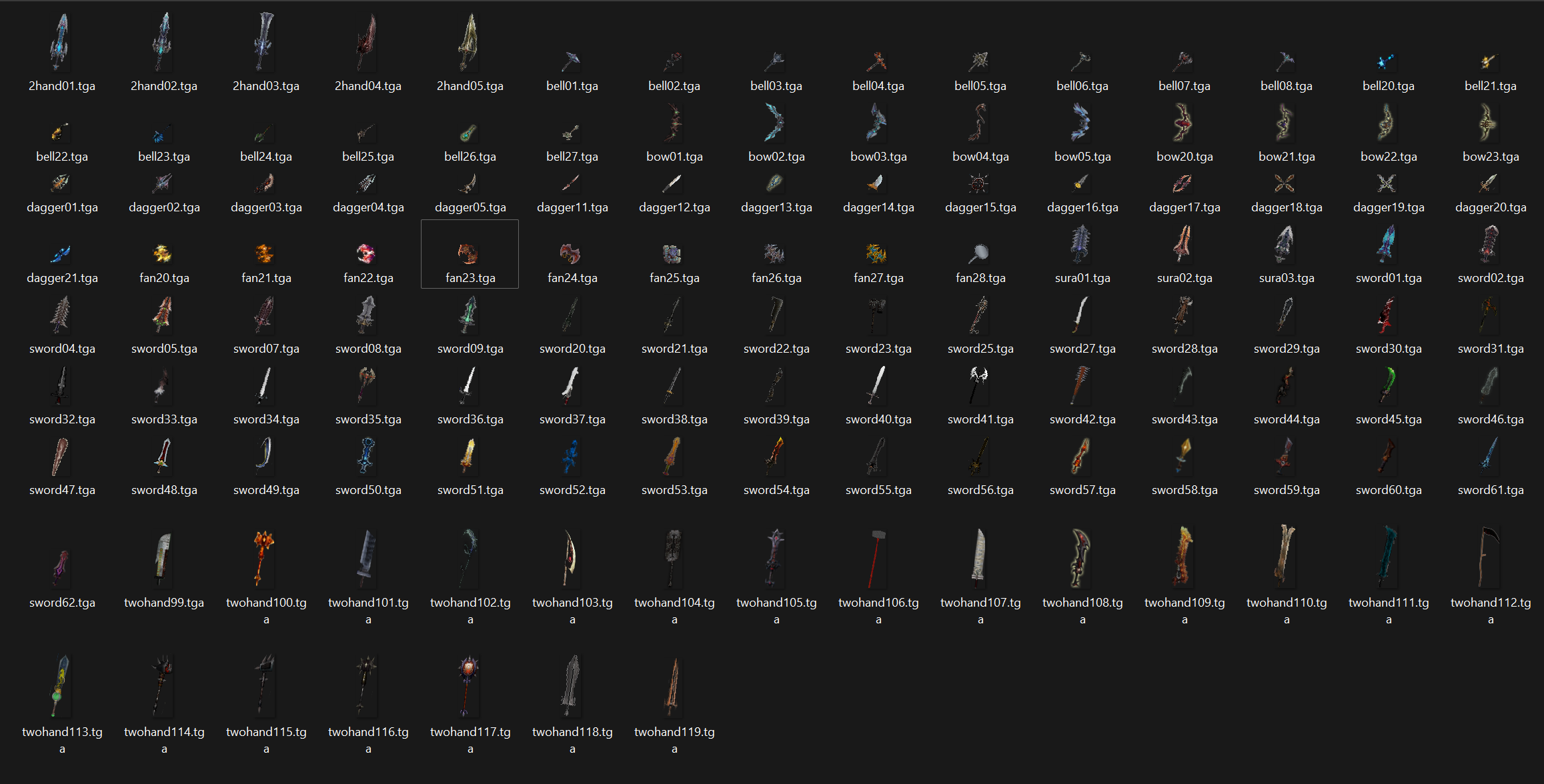Select the dagger15.tga icon
The width and height of the screenshot is (1544, 784).
pyautogui.click(x=979, y=183)
